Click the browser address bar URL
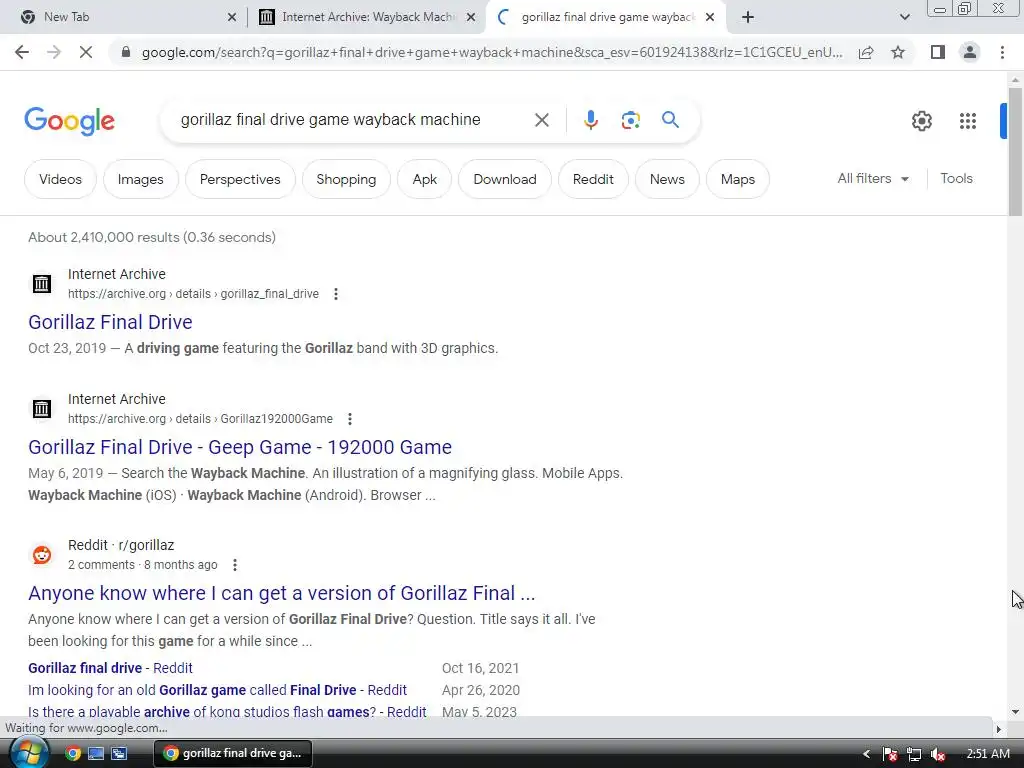Screen dimensions: 1024x768 click(491, 52)
